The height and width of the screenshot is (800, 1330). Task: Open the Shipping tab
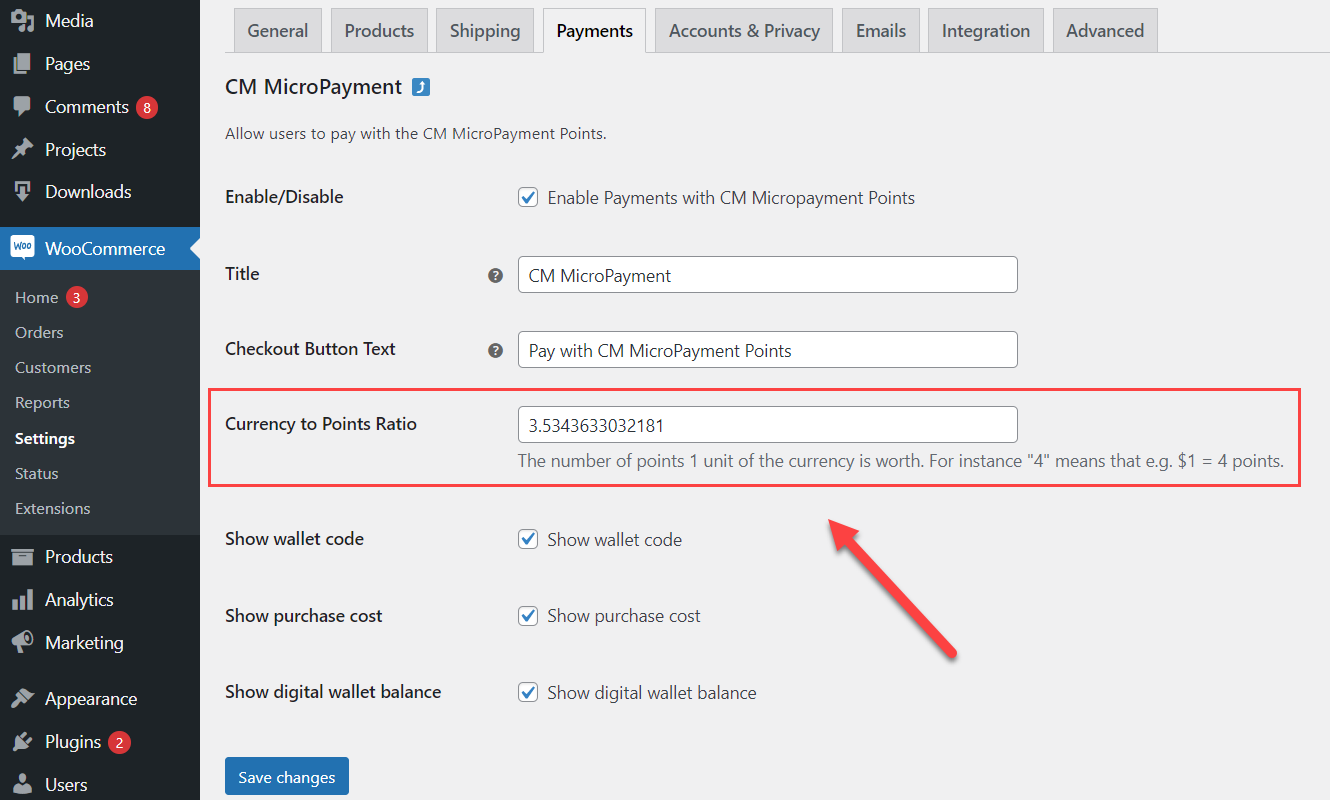[x=485, y=31]
